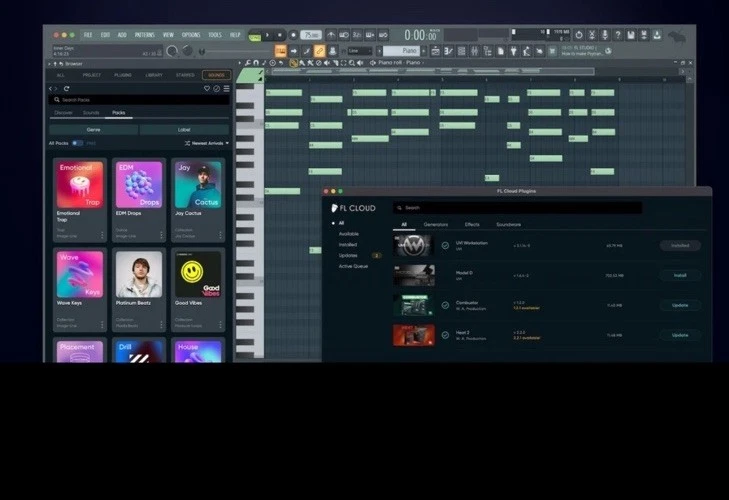Click the undo history circular arrow icon

[578, 35]
